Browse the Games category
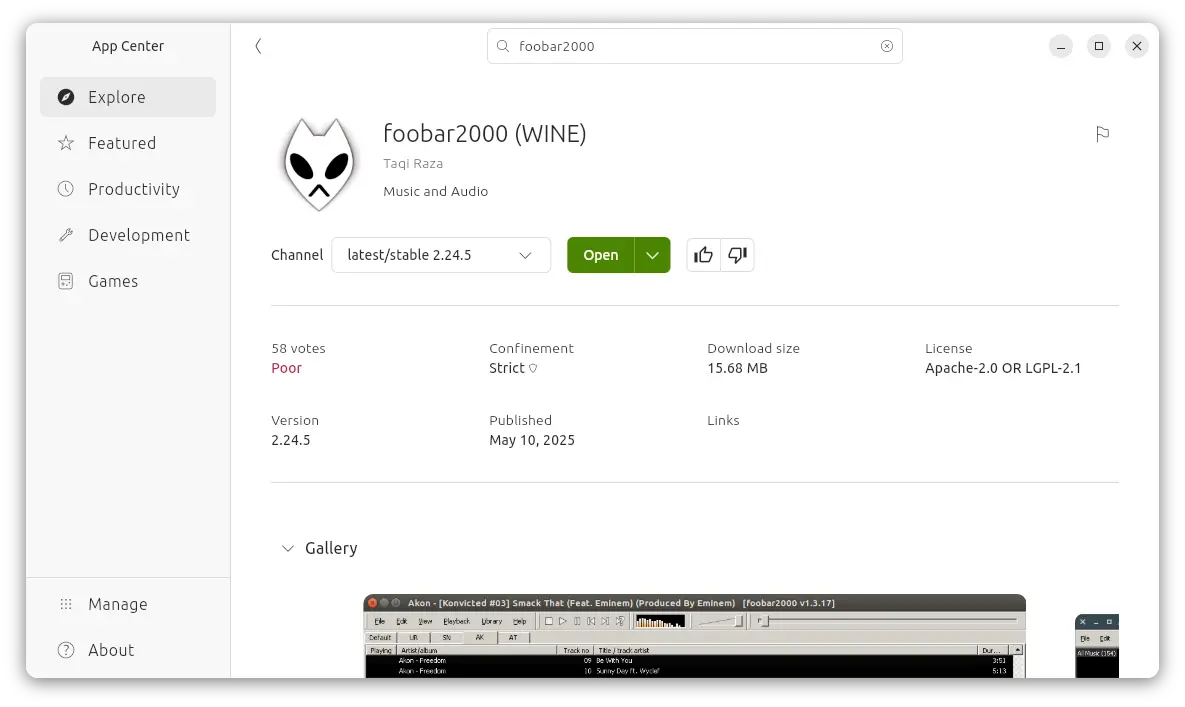1185x707 pixels. 128,281
